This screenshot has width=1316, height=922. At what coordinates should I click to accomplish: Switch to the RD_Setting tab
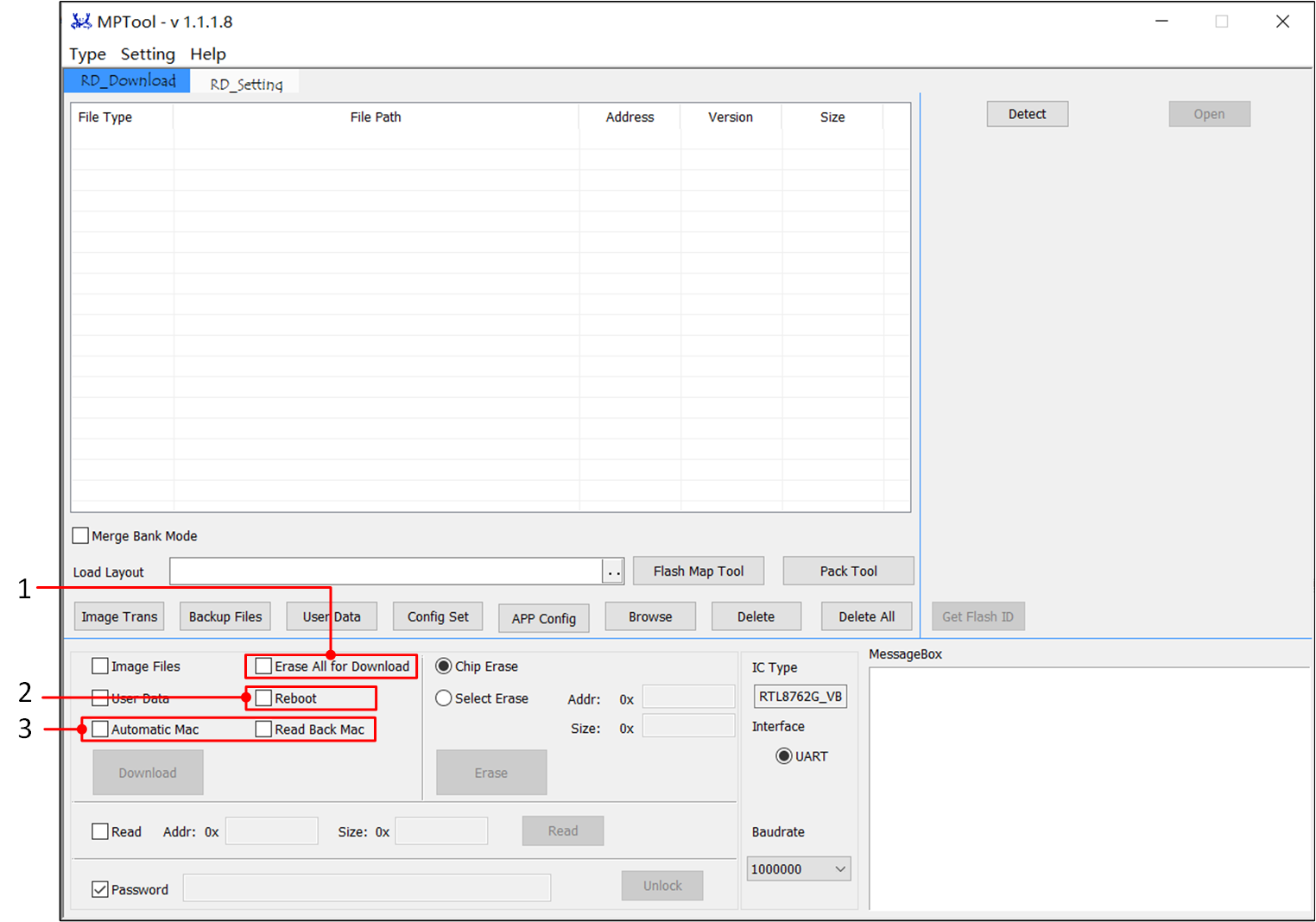[x=246, y=84]
